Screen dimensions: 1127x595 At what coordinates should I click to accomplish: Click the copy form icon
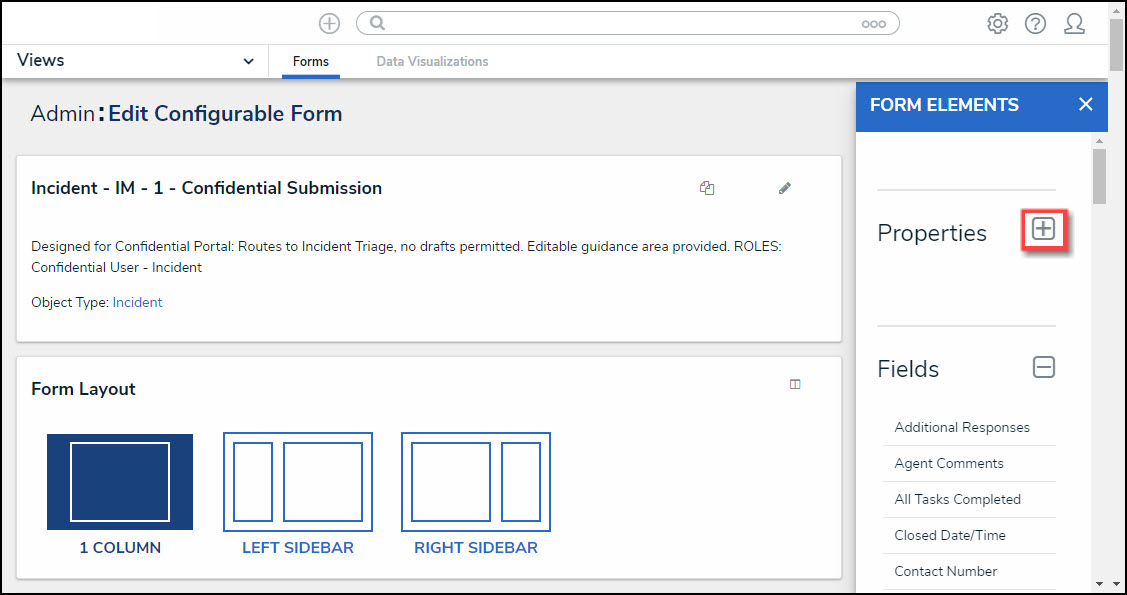tap(707, 188)
